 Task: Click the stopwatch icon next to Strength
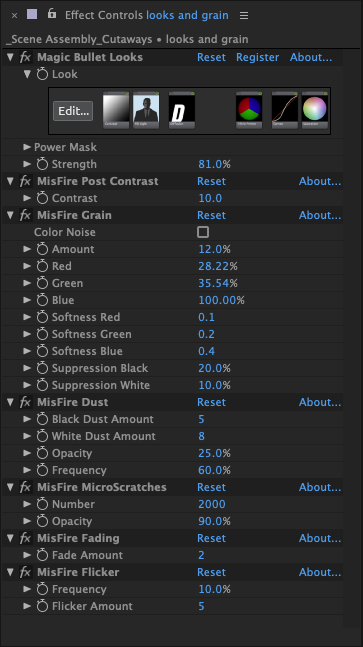click(x=42, y=164)
